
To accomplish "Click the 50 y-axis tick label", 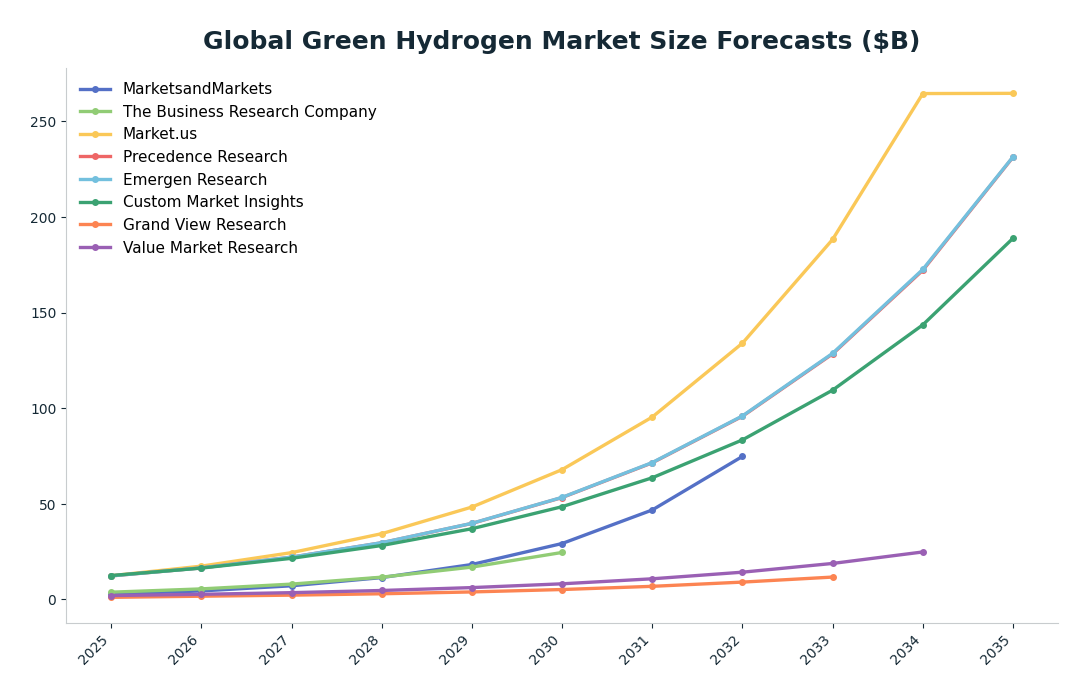I will [x=47, y=505].
